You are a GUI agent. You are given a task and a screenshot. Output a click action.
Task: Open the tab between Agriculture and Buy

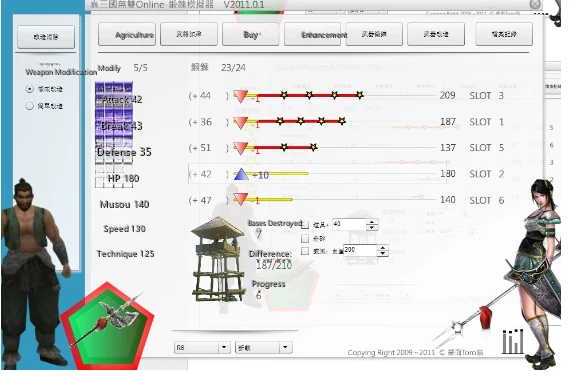pyautogui.click(x=189, y=34)
